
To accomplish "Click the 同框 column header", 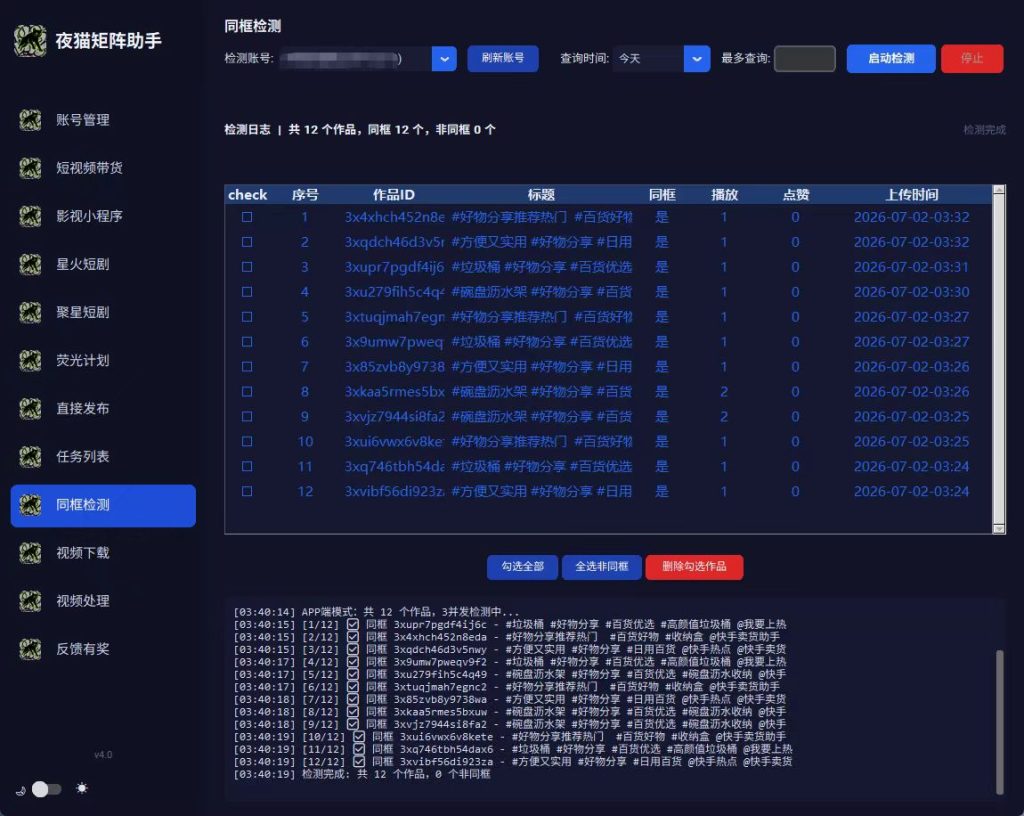I will (x=662, y=195).
